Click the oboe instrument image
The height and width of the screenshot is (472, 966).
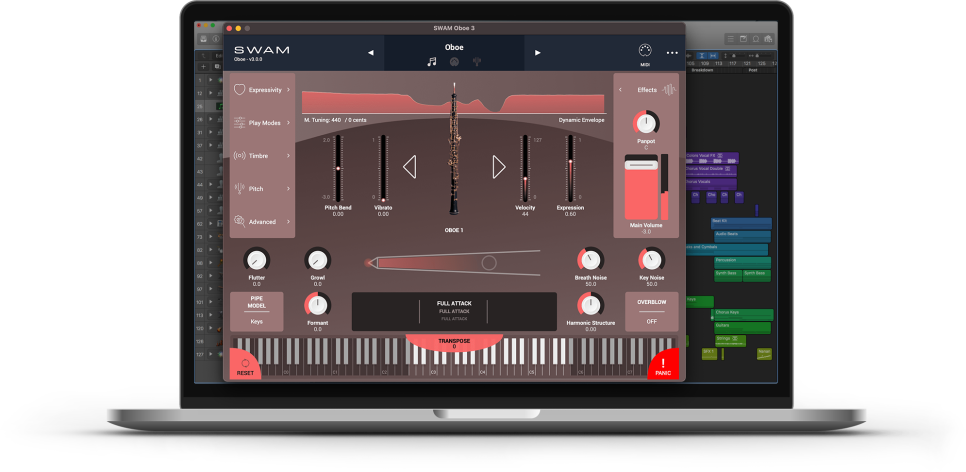click(x=454, y=149)
